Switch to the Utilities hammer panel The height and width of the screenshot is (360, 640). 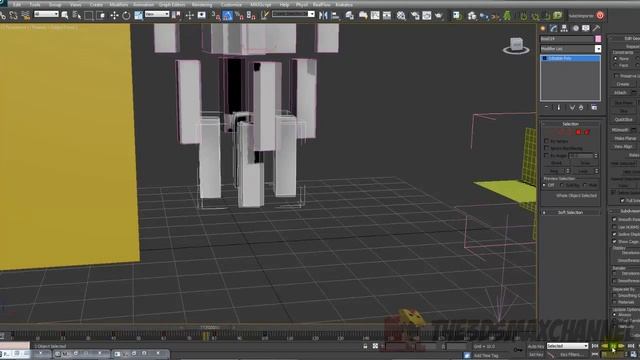[596, 28]
